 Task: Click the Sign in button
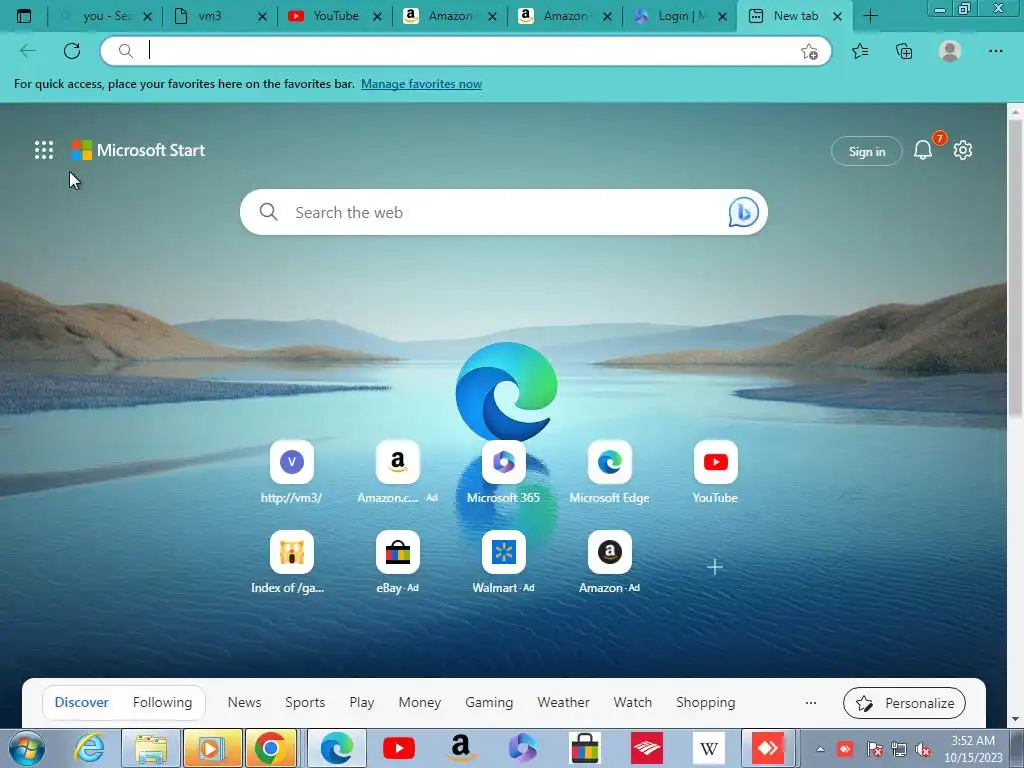[x=867, y=151]
